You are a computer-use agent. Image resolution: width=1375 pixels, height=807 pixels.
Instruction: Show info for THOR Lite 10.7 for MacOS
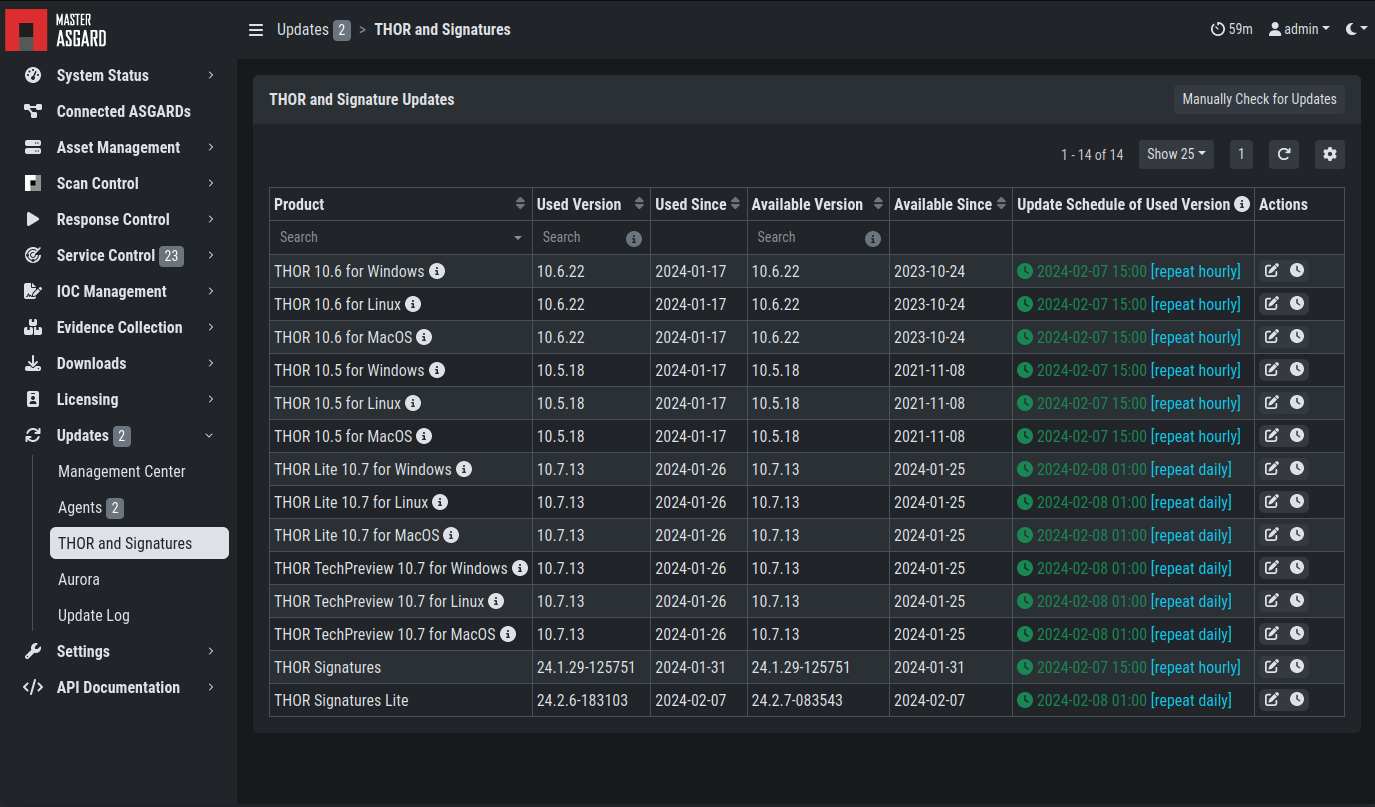point(451,535)
